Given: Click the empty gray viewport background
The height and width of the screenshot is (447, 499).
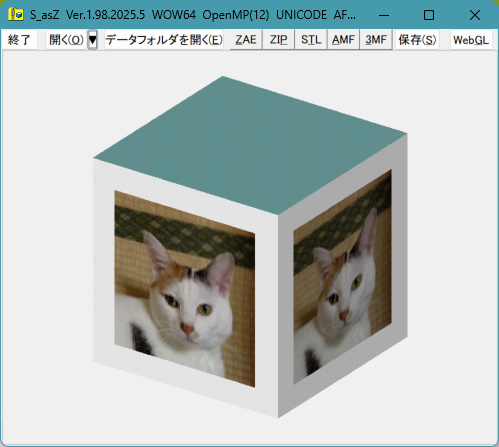Looking at the screenshot, I should pyautogui.click(x=47, y=233).
